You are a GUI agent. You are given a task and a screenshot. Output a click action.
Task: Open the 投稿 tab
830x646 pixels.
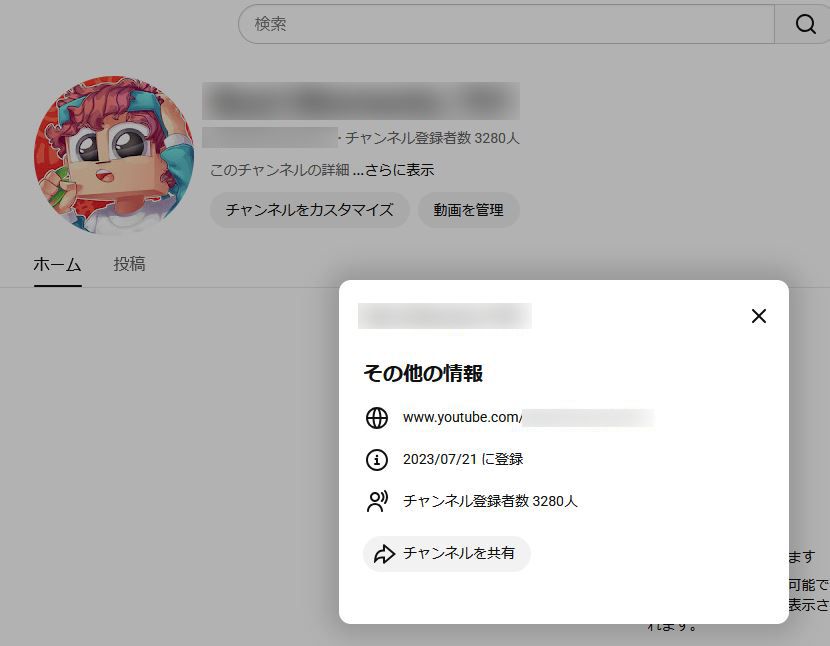click(129, 264)
